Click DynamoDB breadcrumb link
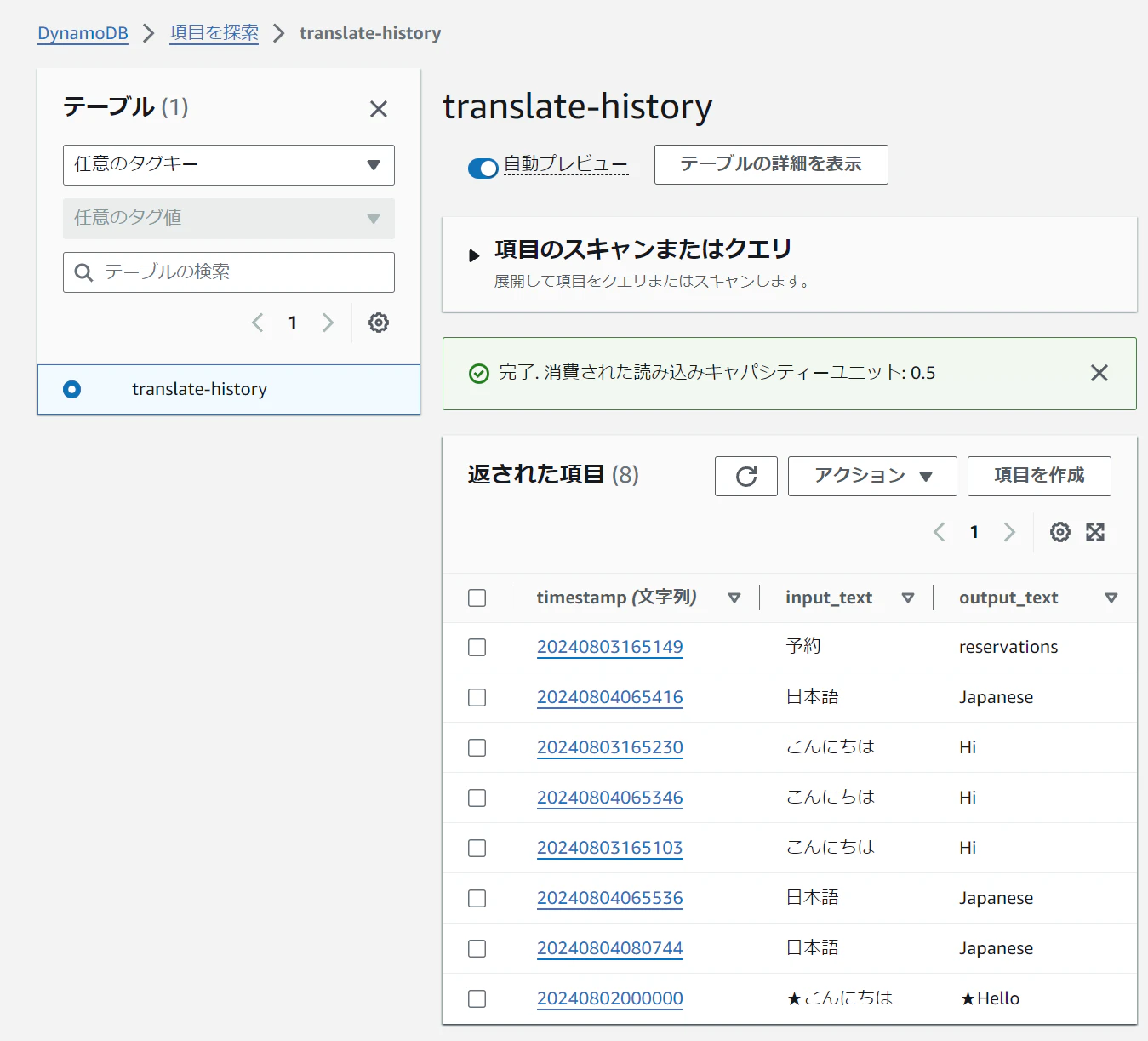 83,33
